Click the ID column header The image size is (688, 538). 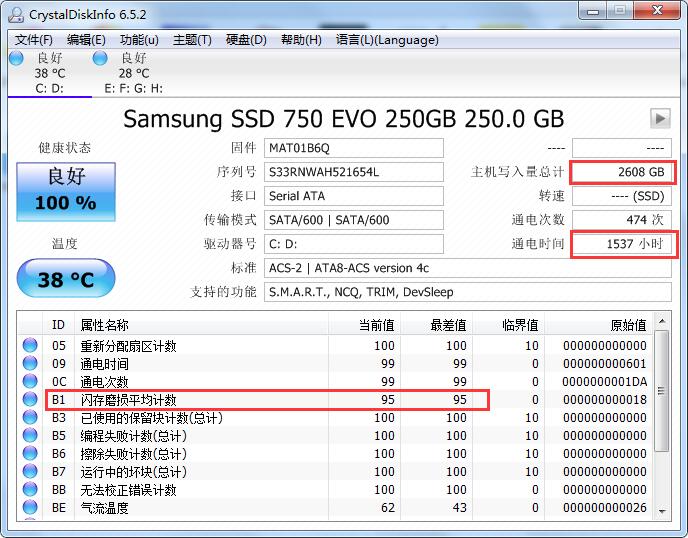(58, 325)
